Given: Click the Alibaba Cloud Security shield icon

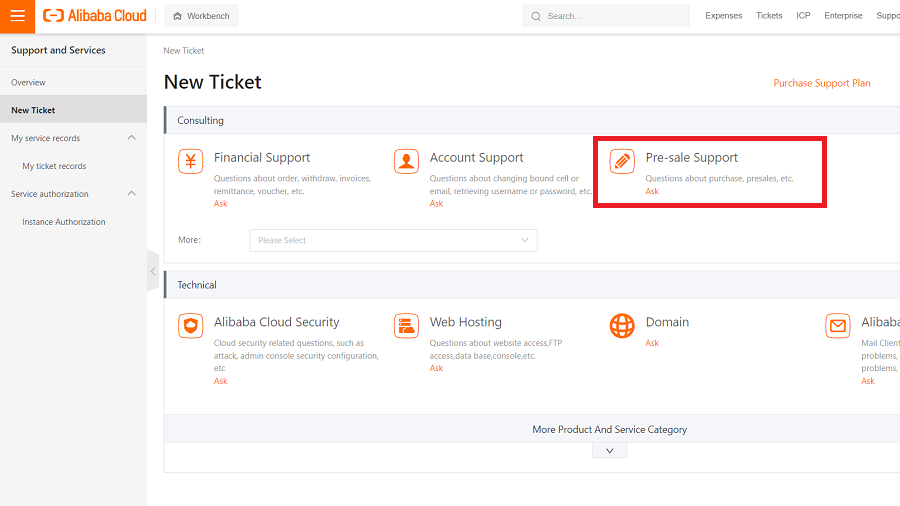Looking at the screenshot, I should point(191,326).
